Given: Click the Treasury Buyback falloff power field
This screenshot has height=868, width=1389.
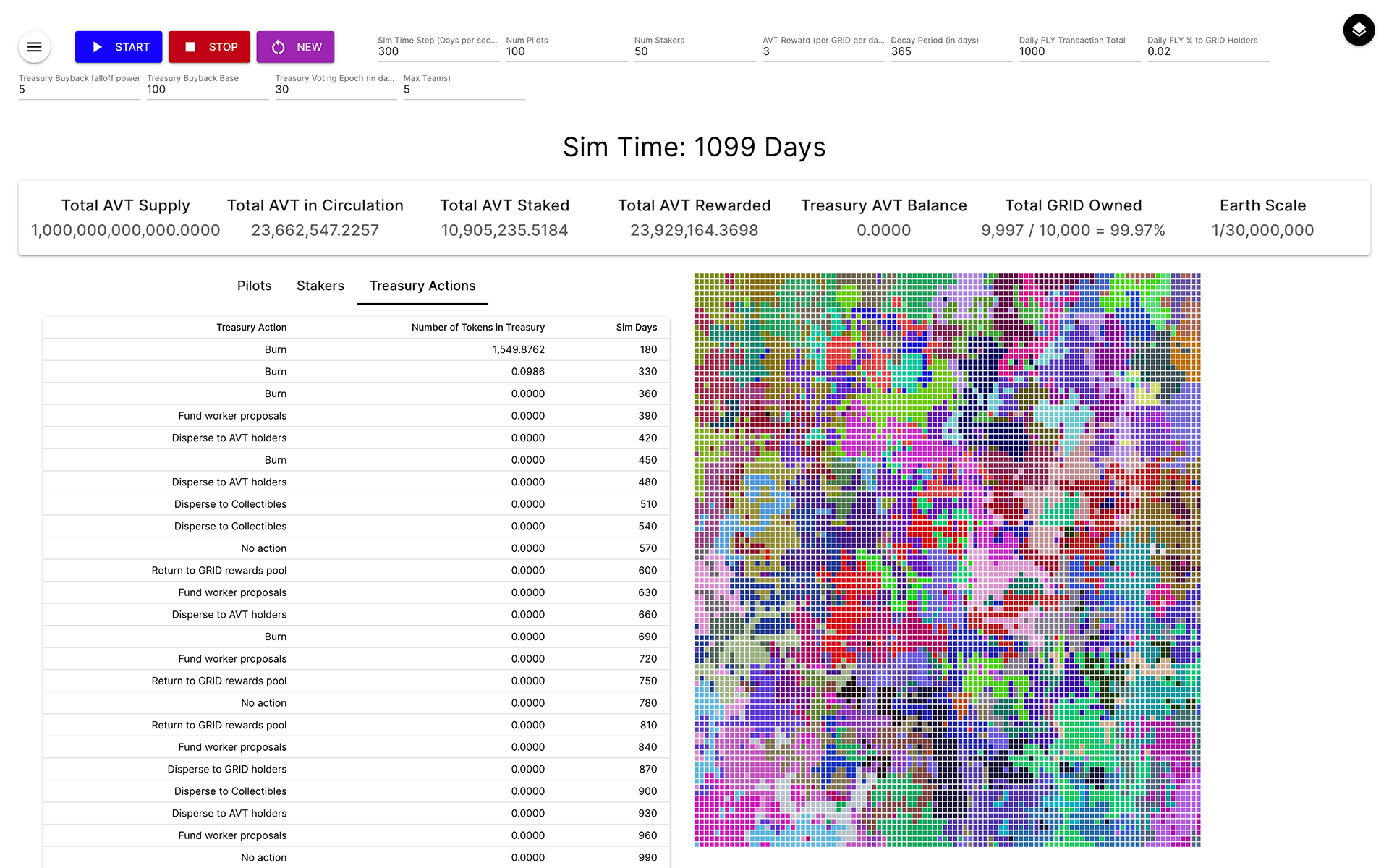Looking at the screenshot, I should point(79,90).
